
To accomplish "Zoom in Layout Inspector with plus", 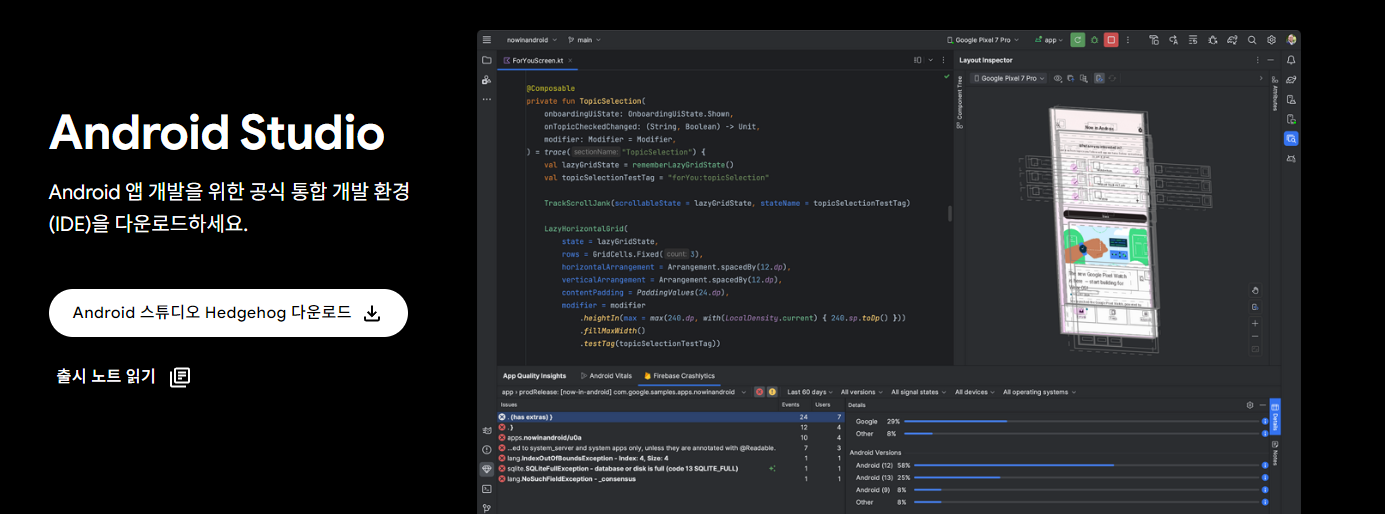I will (x=1255, y=323).
